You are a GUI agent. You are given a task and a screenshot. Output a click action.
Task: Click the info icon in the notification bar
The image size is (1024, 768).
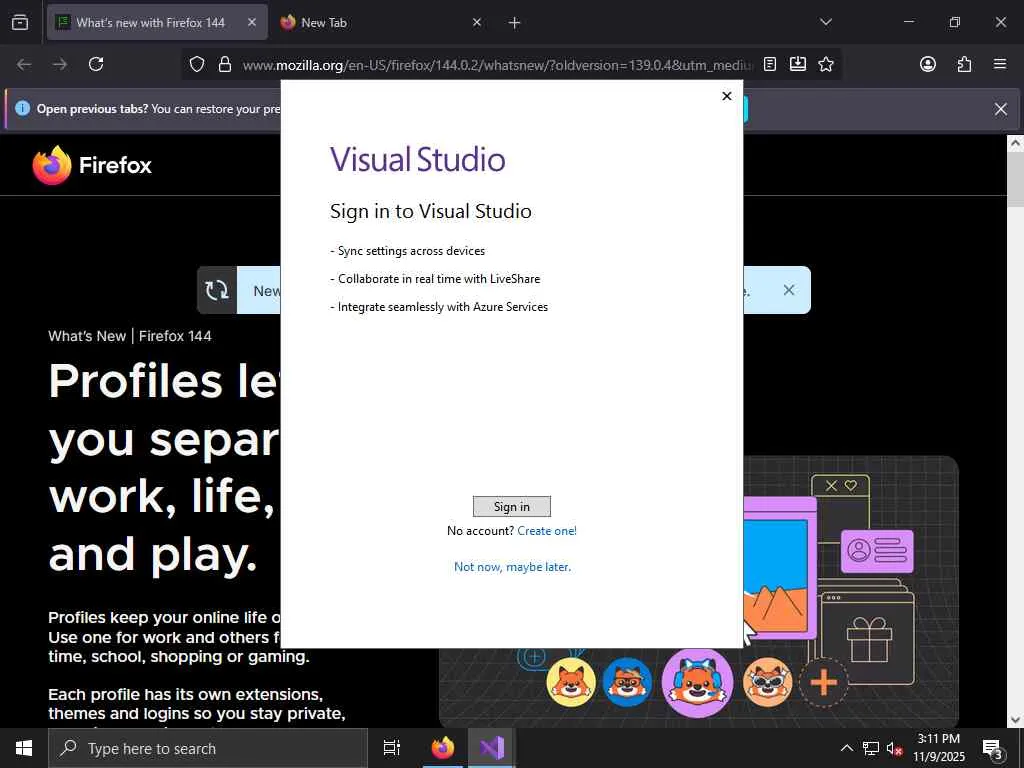click(x=22, y=108)
